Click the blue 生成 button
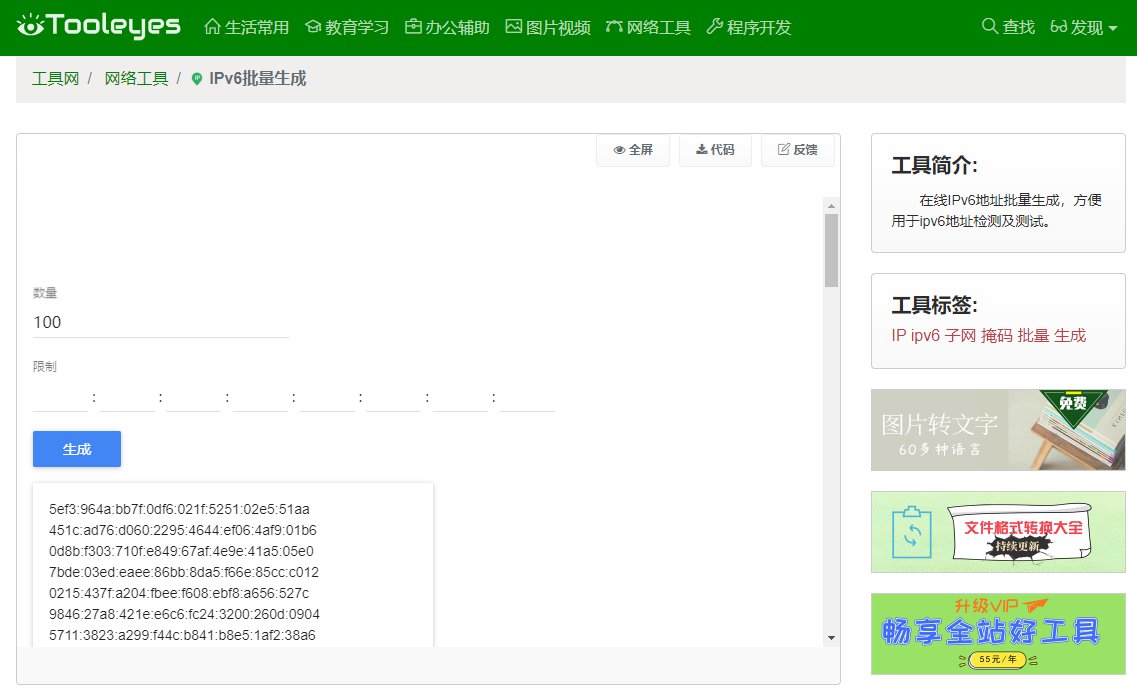Screen dimensions: 1137x694 (x=77, y=449)
